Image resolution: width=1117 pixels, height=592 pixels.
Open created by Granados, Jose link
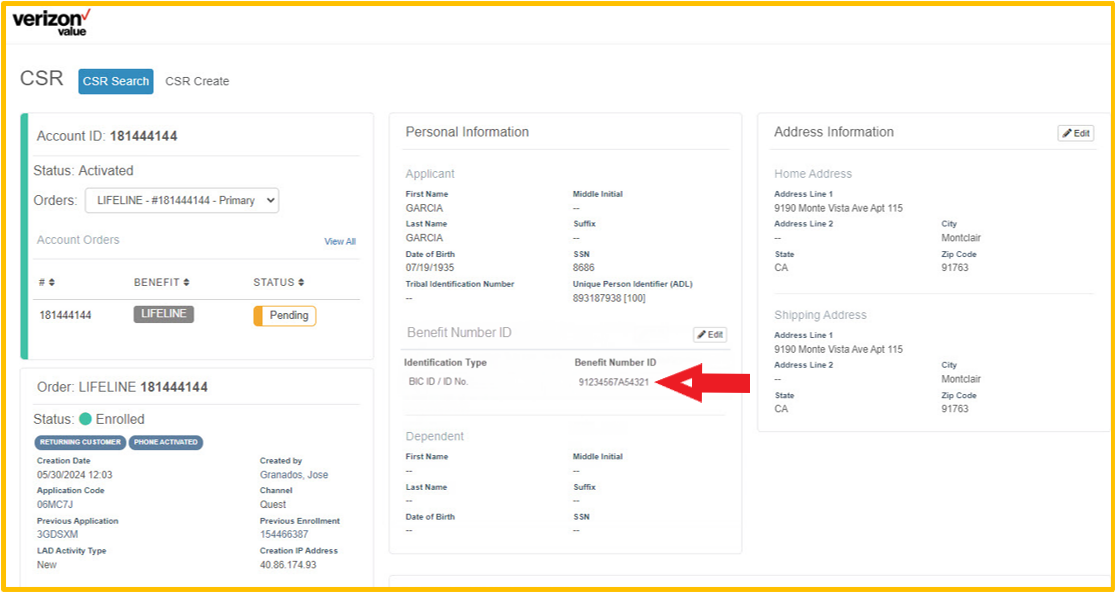tap(293, 474)
